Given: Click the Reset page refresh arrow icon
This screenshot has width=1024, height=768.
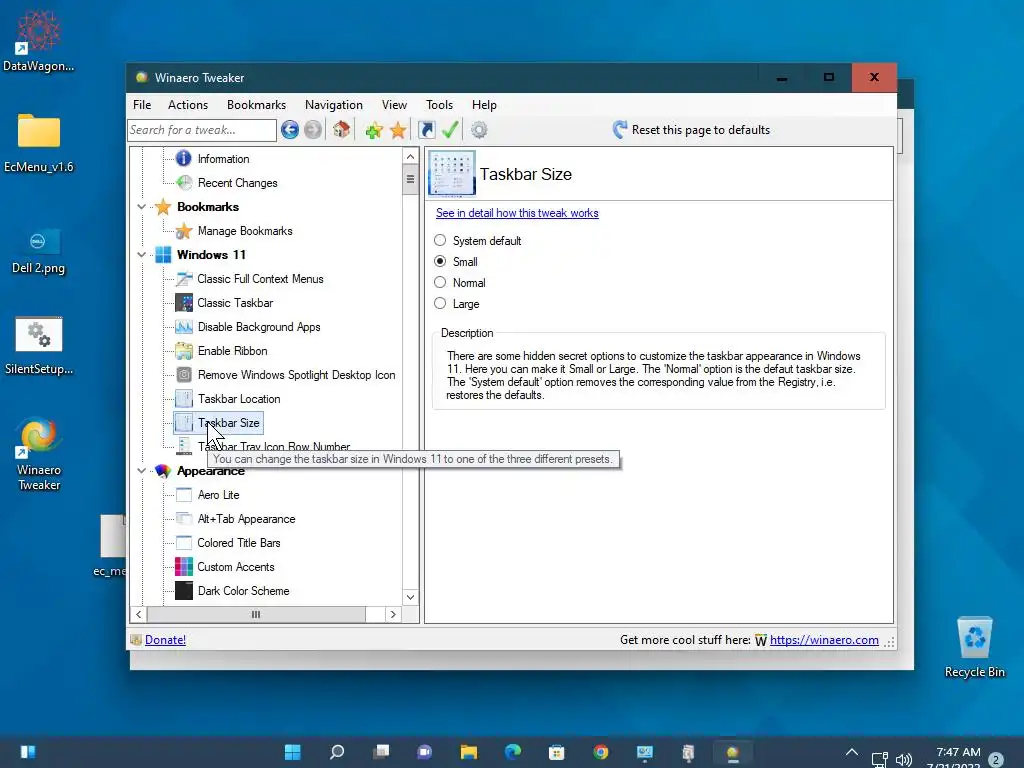Looking at the screenshot, I should 619,129.
